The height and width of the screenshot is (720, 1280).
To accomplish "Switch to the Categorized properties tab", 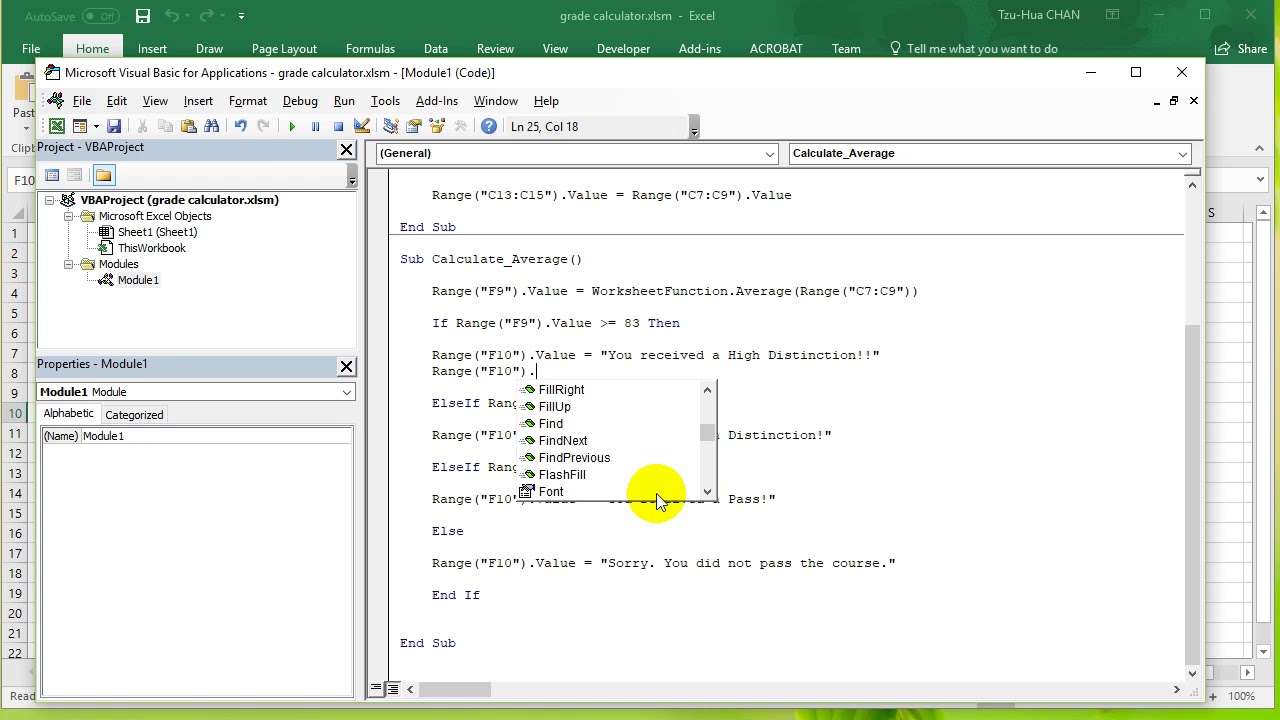I will coord(134,415).
